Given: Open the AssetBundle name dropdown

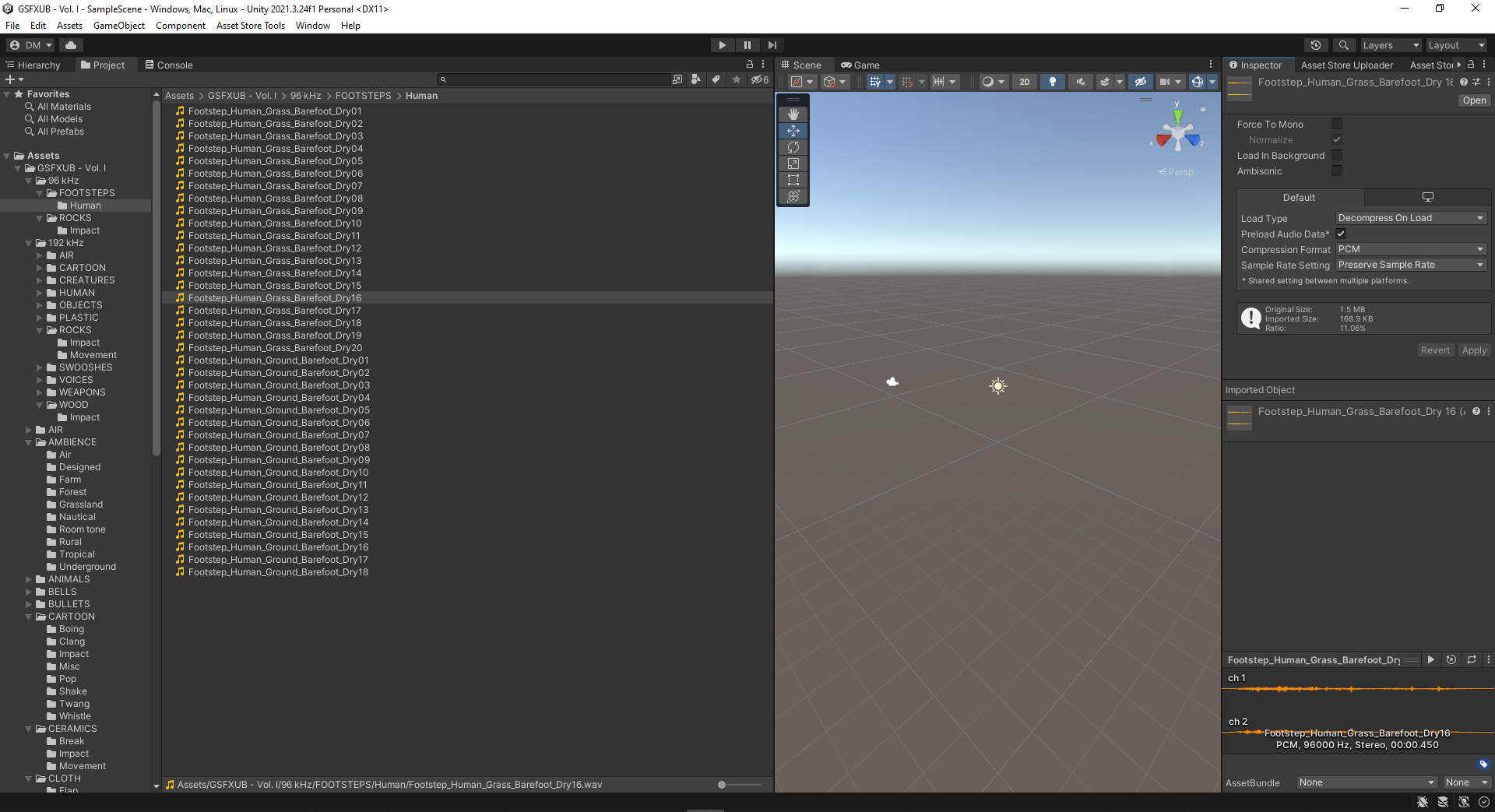Looking at the screenshot, I should tap(1367, 782).
